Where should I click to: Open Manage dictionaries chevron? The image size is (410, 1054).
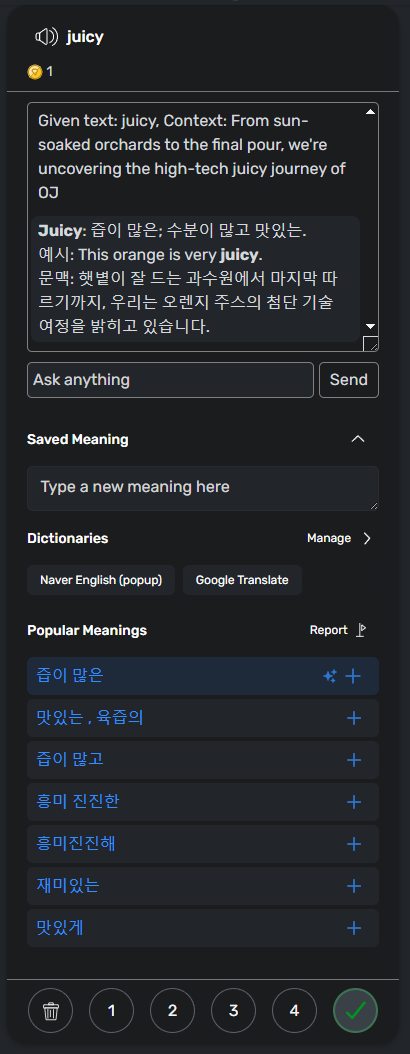coord(367,538)
